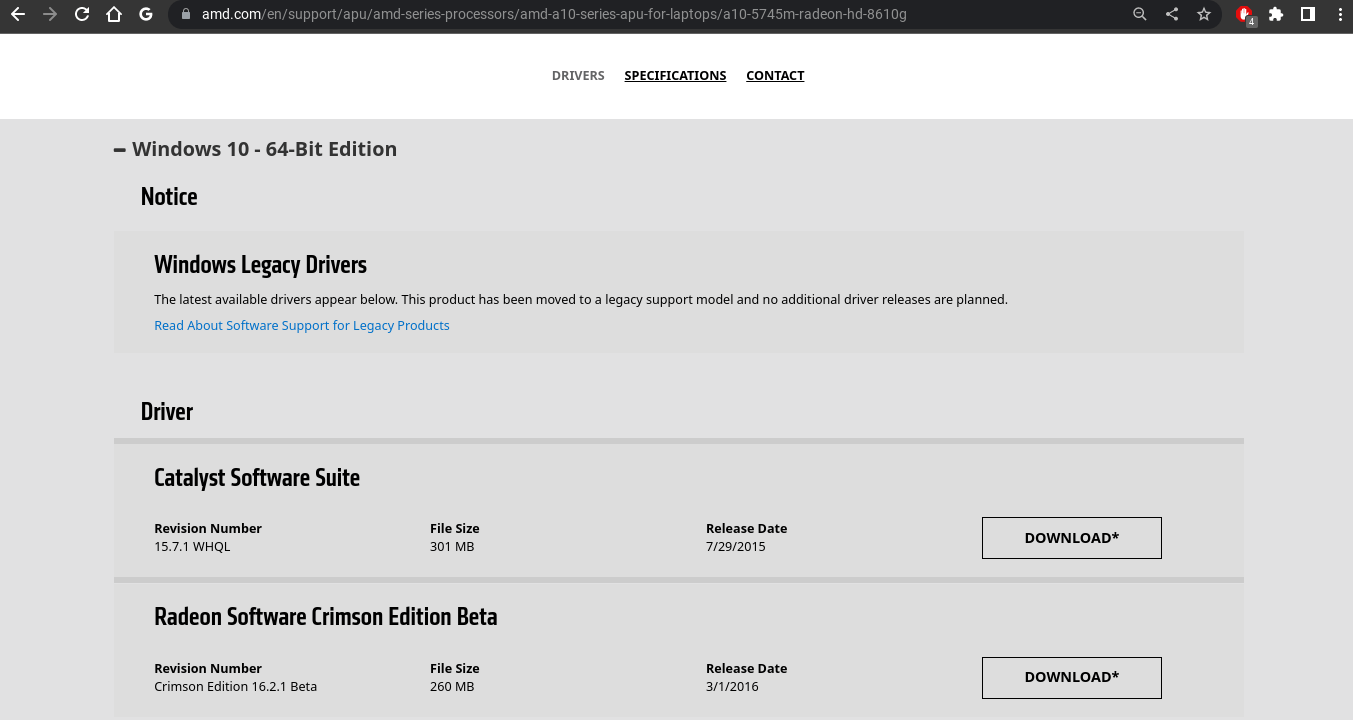Click the 260 MB file size

tap(452, 687)
